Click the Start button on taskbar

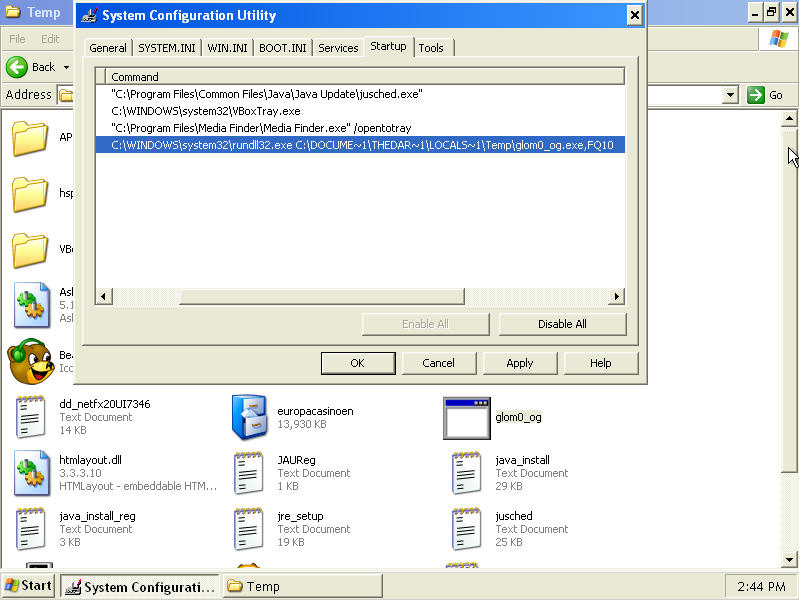(x=29, y=585)
